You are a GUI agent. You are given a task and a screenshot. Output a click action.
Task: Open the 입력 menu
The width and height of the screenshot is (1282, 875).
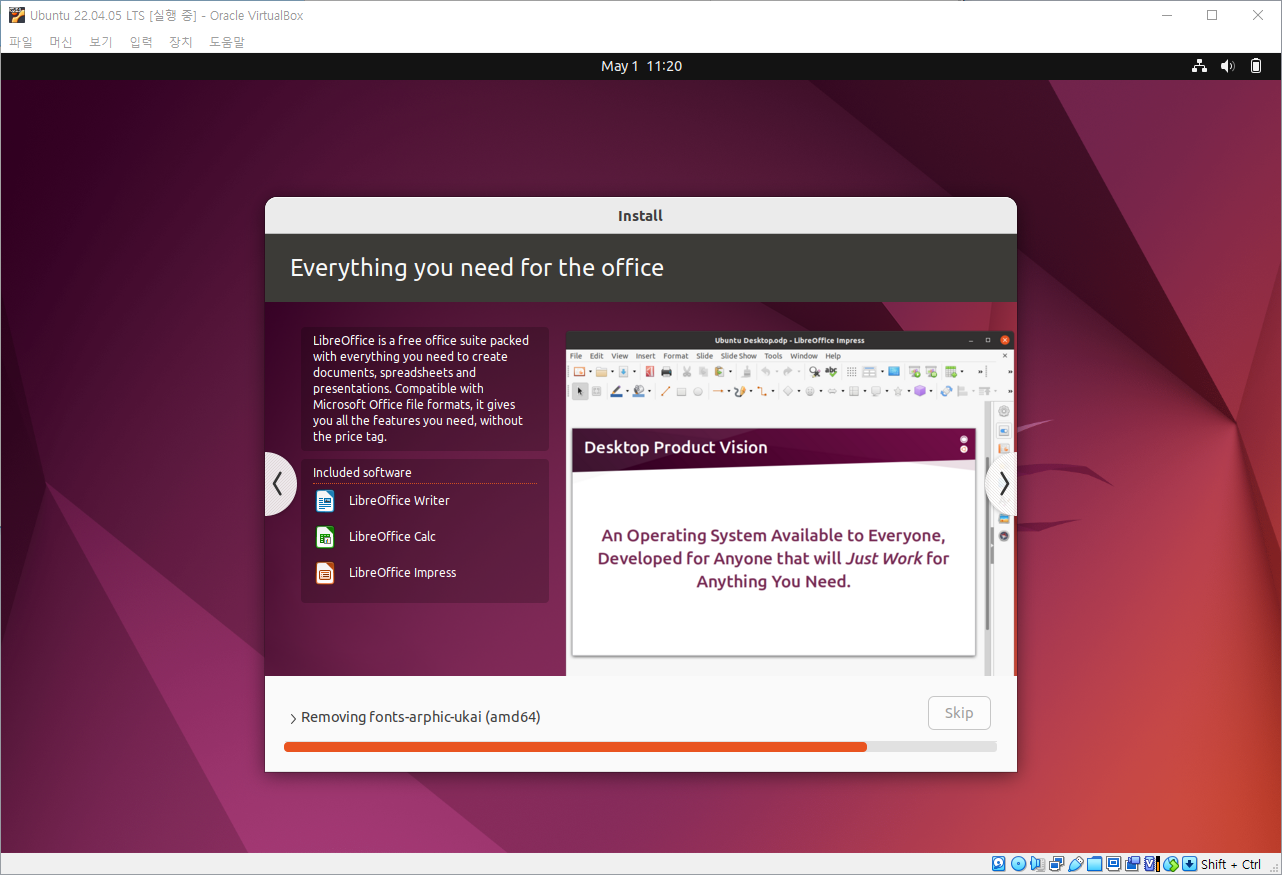pos(141,42)
